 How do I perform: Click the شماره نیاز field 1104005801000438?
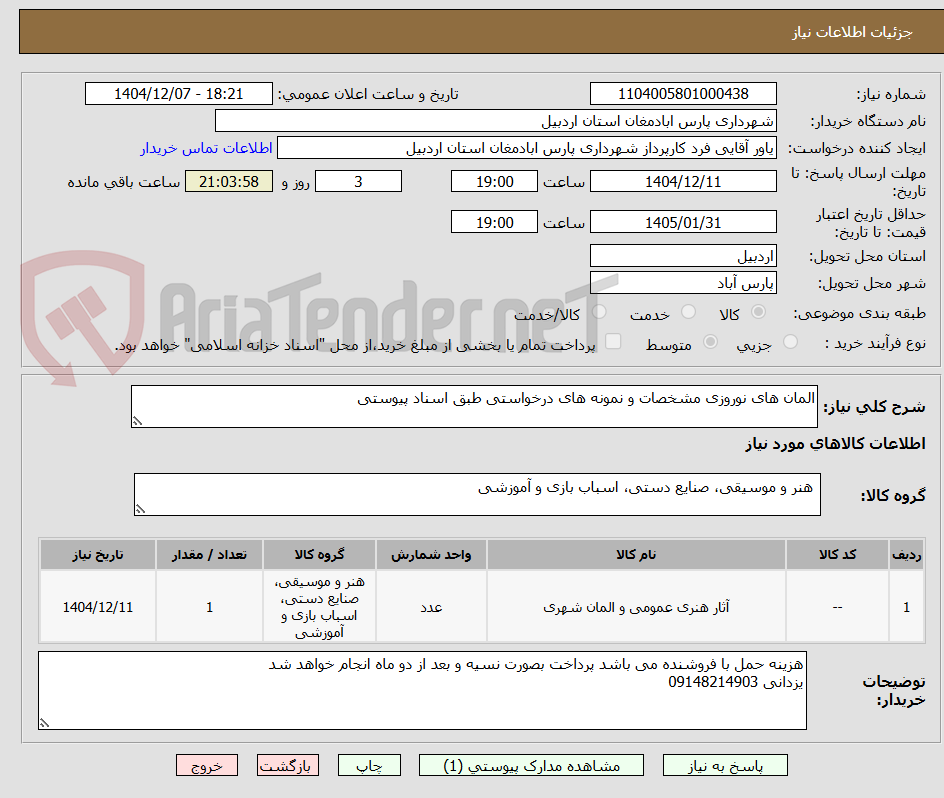[683, 94]
